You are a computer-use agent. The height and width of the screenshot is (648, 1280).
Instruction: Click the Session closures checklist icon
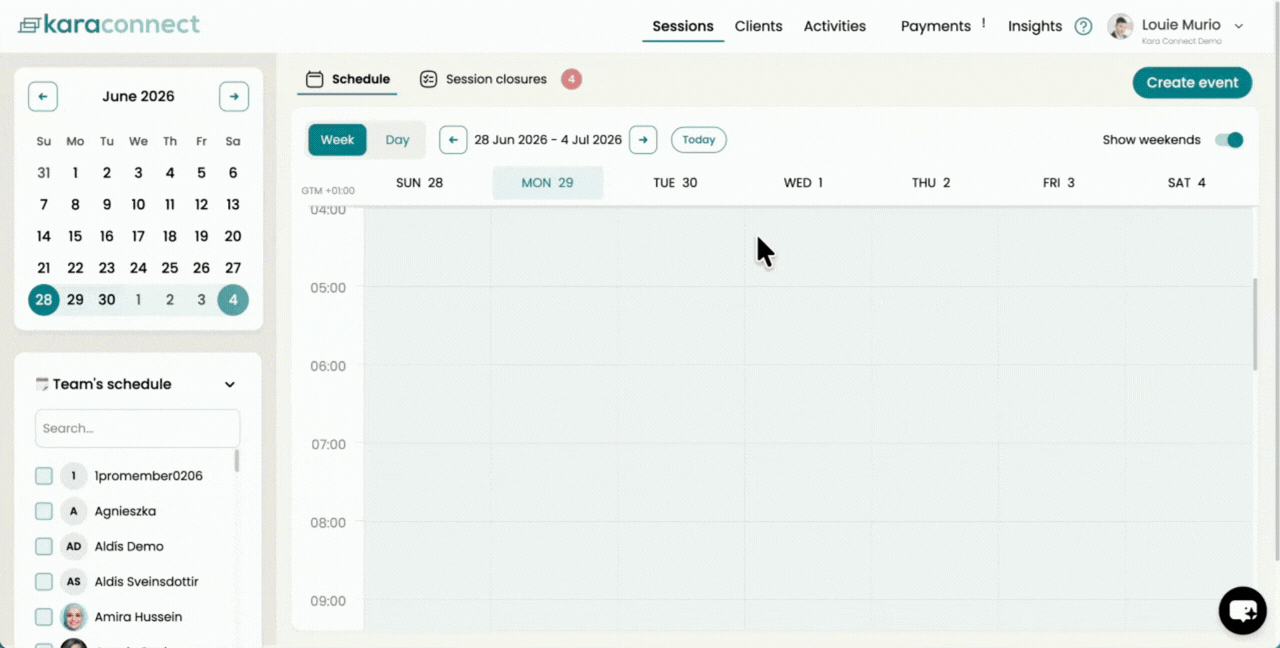tap(429, 79)
